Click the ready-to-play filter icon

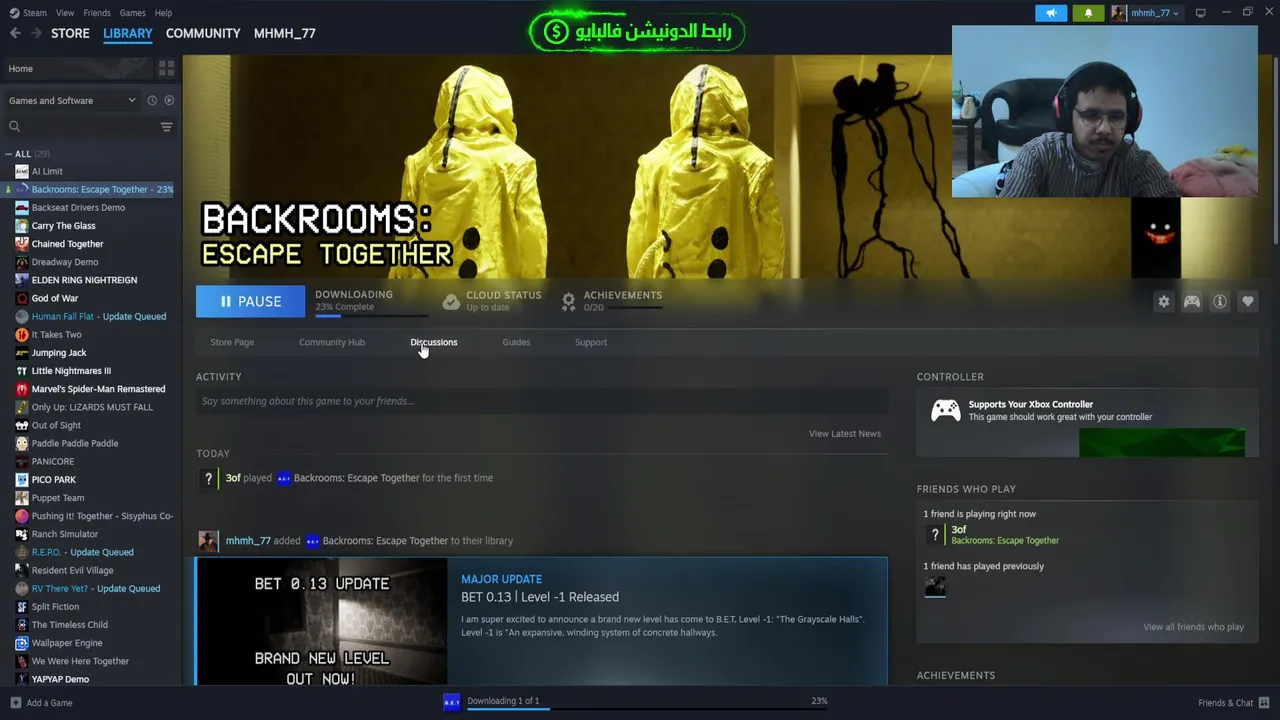(169, 100)
